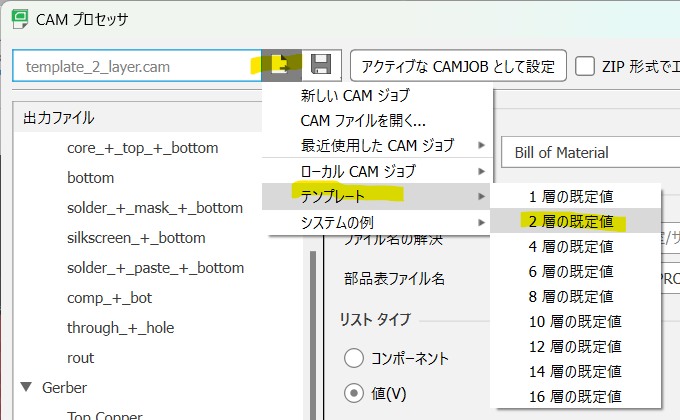Select the 値(V) radio button
Screen dimensions: 680x420
point(354,393)
